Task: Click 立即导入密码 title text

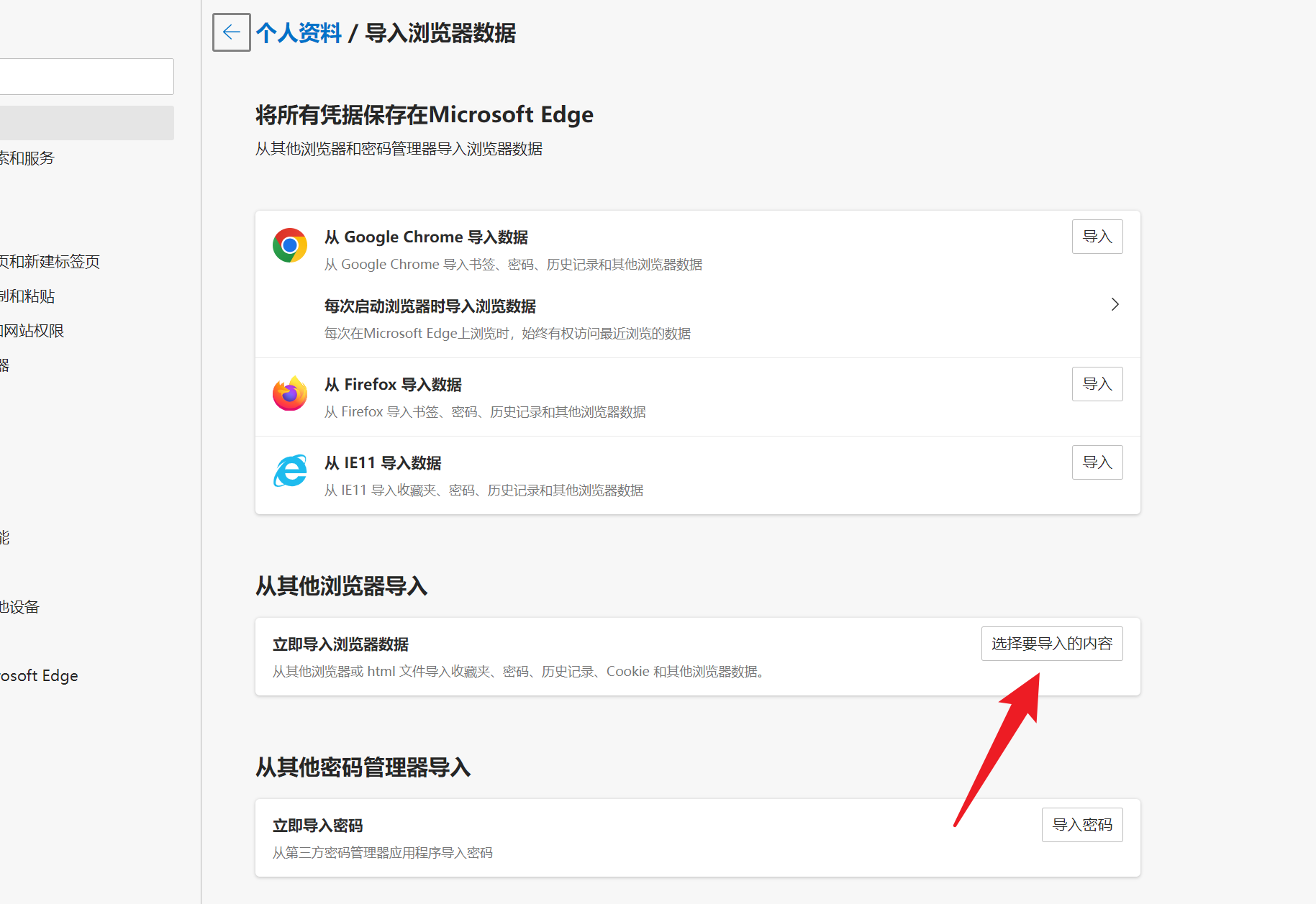Action: (317, 826)
